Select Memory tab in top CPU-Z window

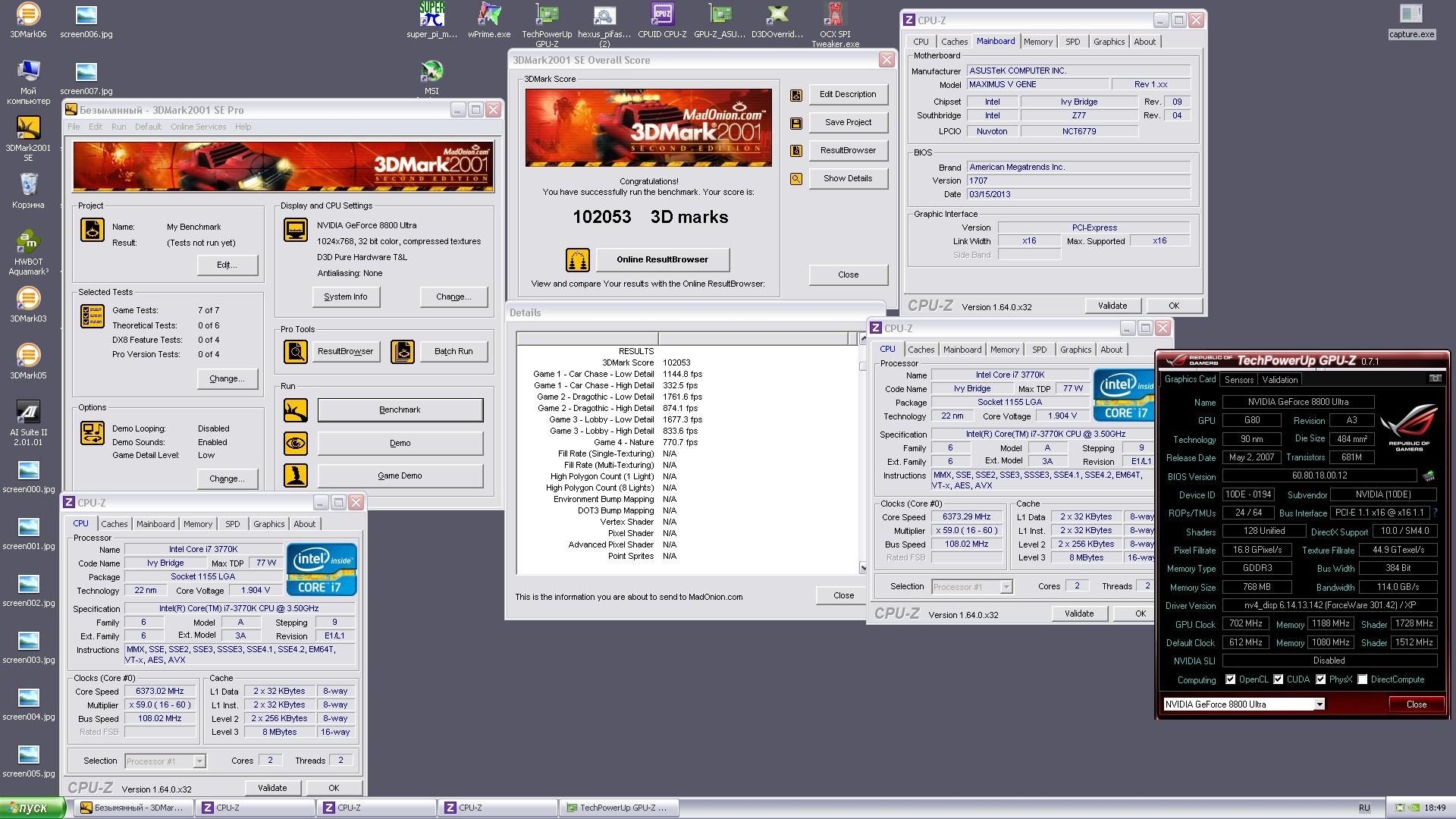1037,42
